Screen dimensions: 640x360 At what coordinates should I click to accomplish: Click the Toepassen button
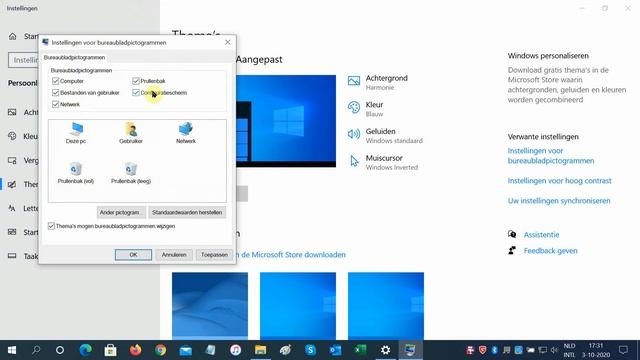pos(214,255)
